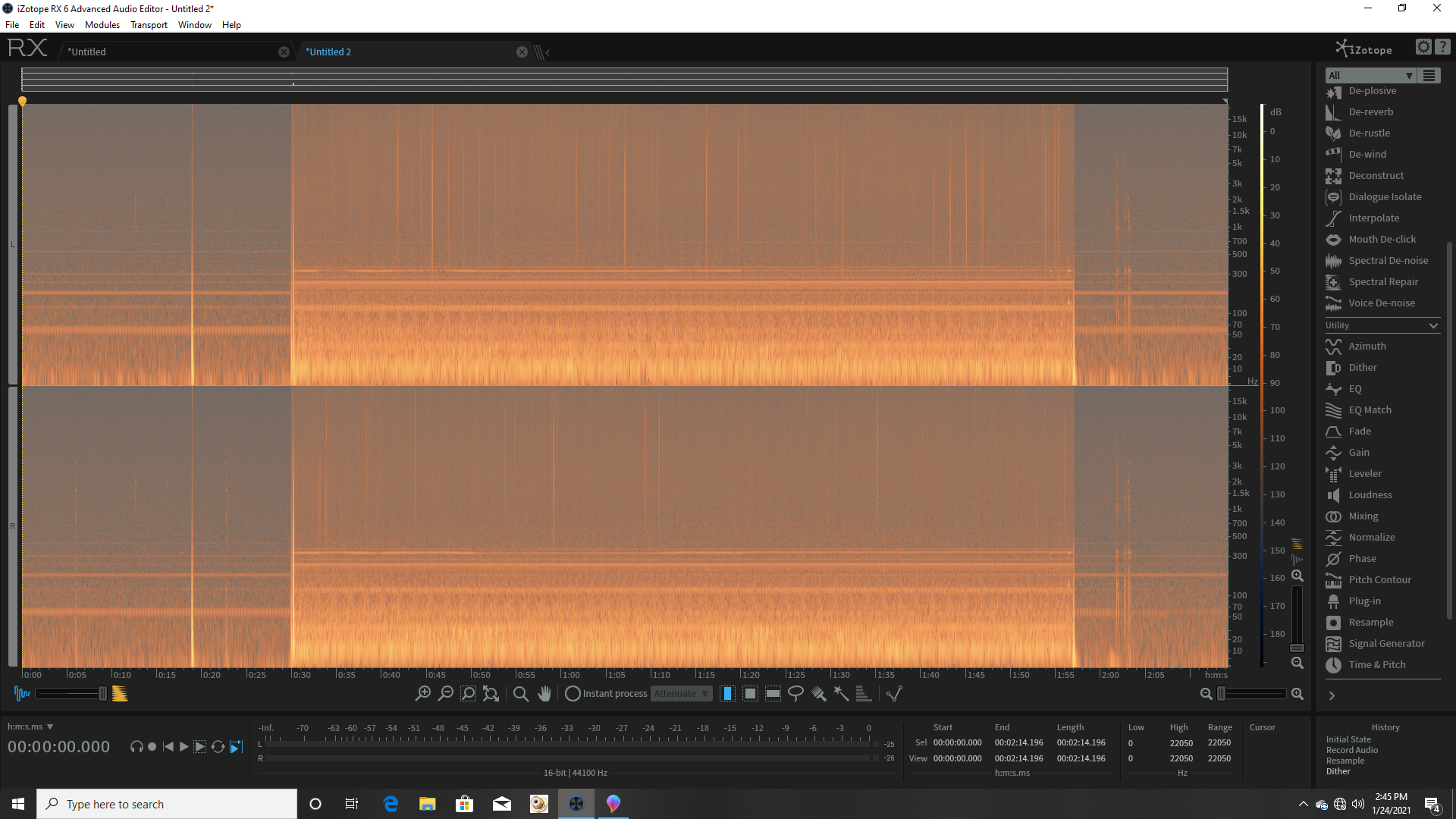Viewport: 1456px width, 819px height.
Task: Pick the Grab hand tool
Action: (544, 693)
